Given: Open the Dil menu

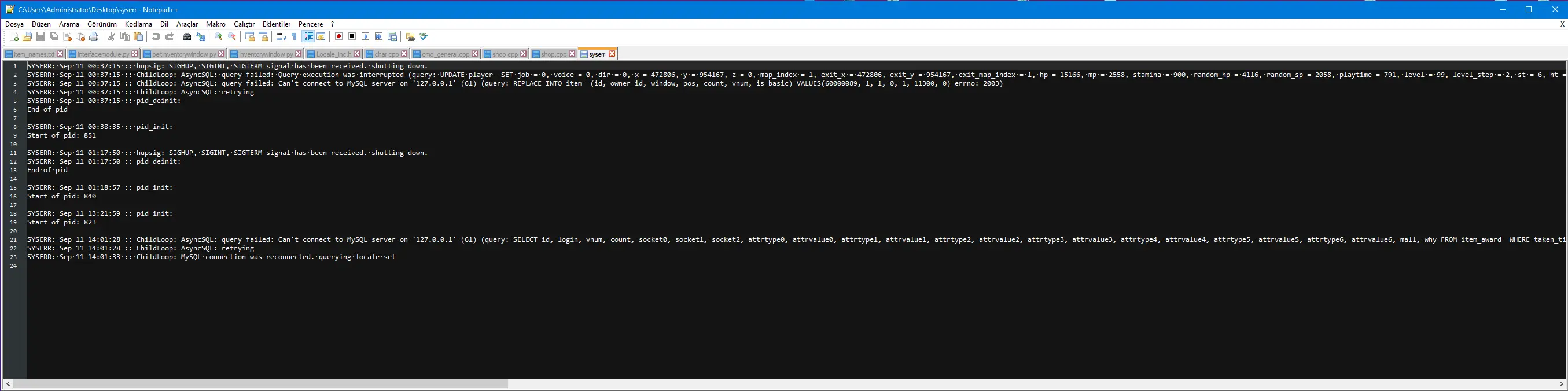Looking at the screenshot, I should tap(164, 24).
